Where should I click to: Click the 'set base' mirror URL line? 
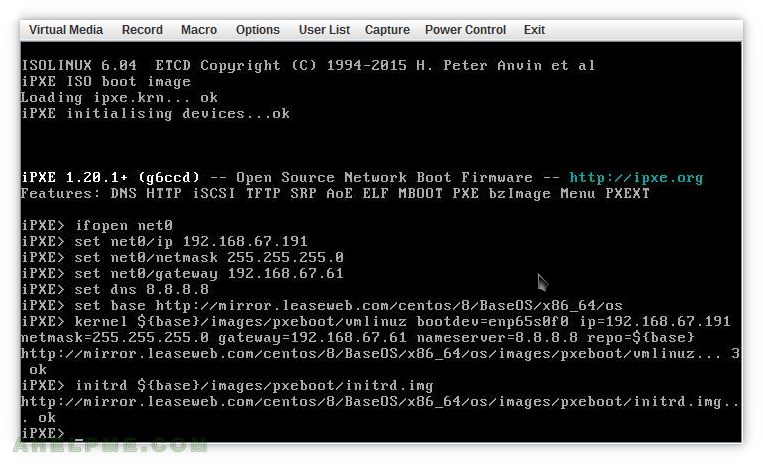(322, 305)
